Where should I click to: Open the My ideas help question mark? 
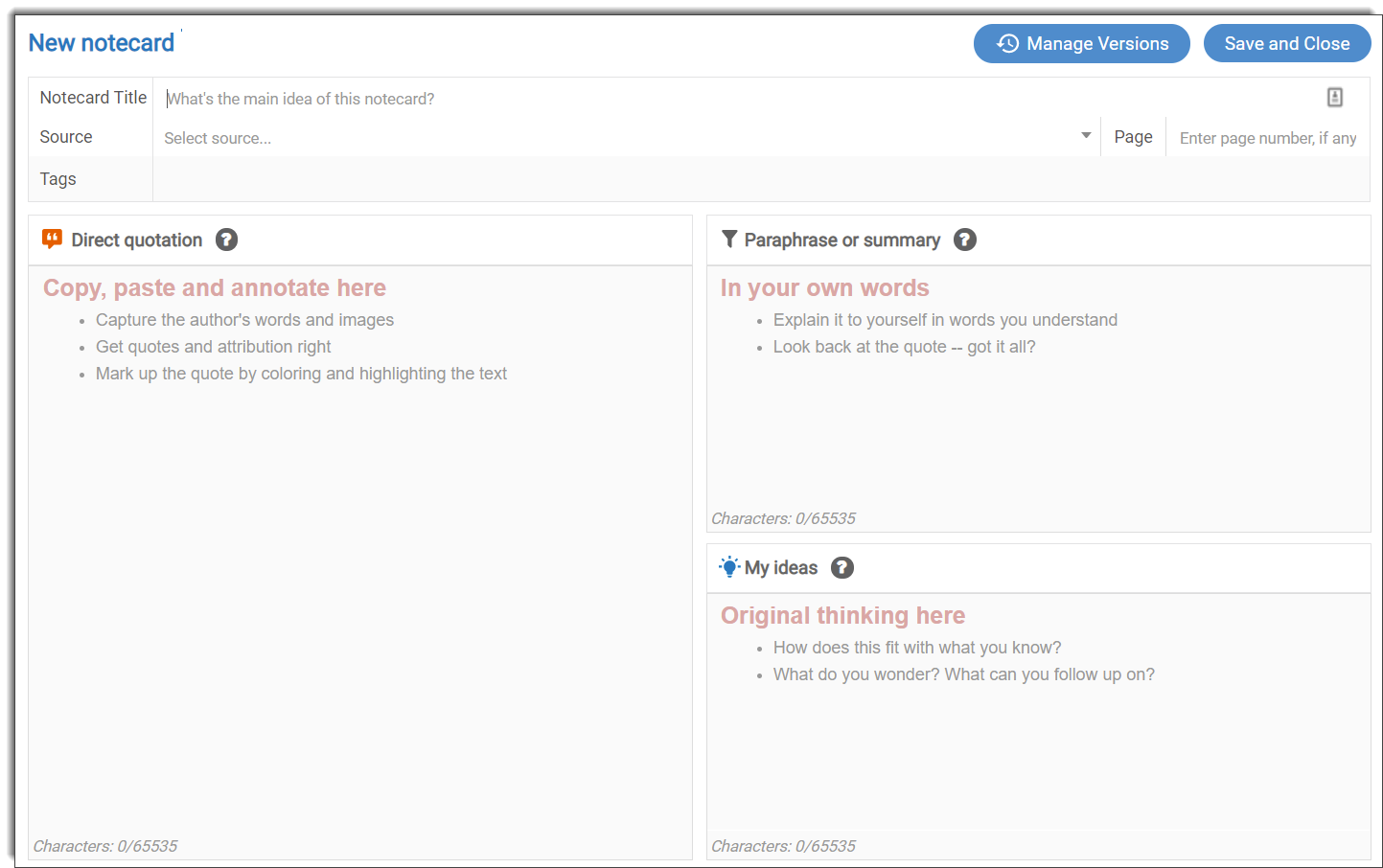[x=841, y=567]
